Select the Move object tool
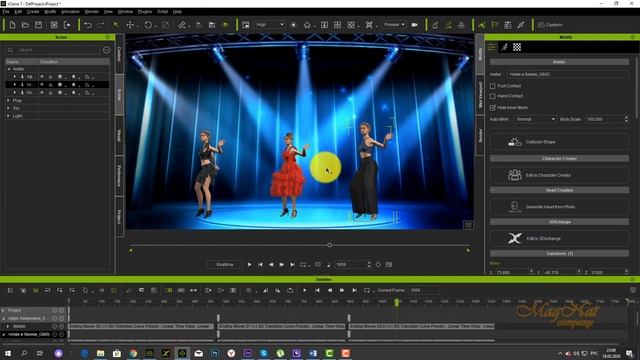640x360 pixels. pos(130,25)
